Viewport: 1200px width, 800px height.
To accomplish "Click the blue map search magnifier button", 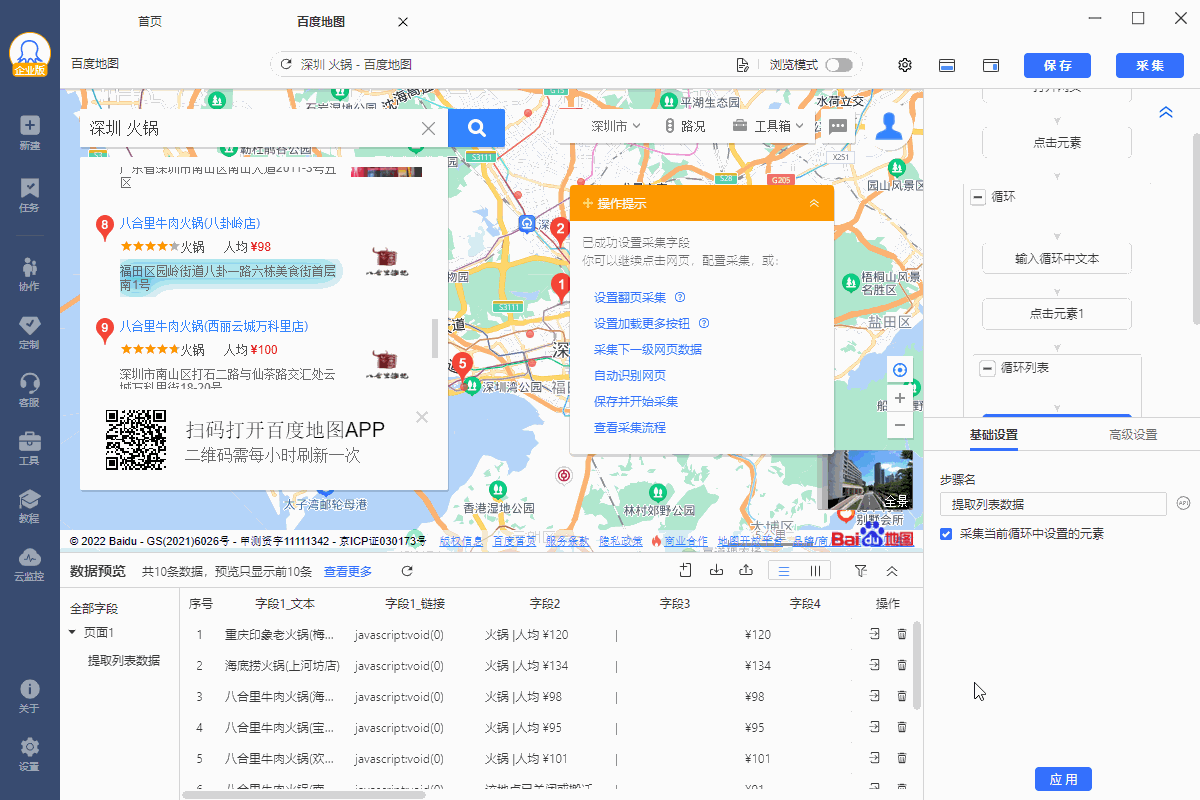I will [477, 128].
